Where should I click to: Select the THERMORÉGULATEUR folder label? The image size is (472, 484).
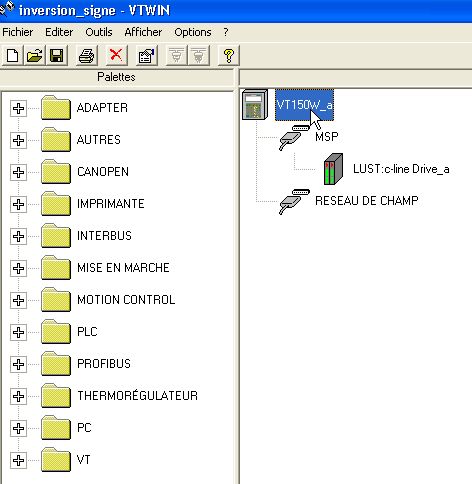pyautogui.click(x=137, y=396)
